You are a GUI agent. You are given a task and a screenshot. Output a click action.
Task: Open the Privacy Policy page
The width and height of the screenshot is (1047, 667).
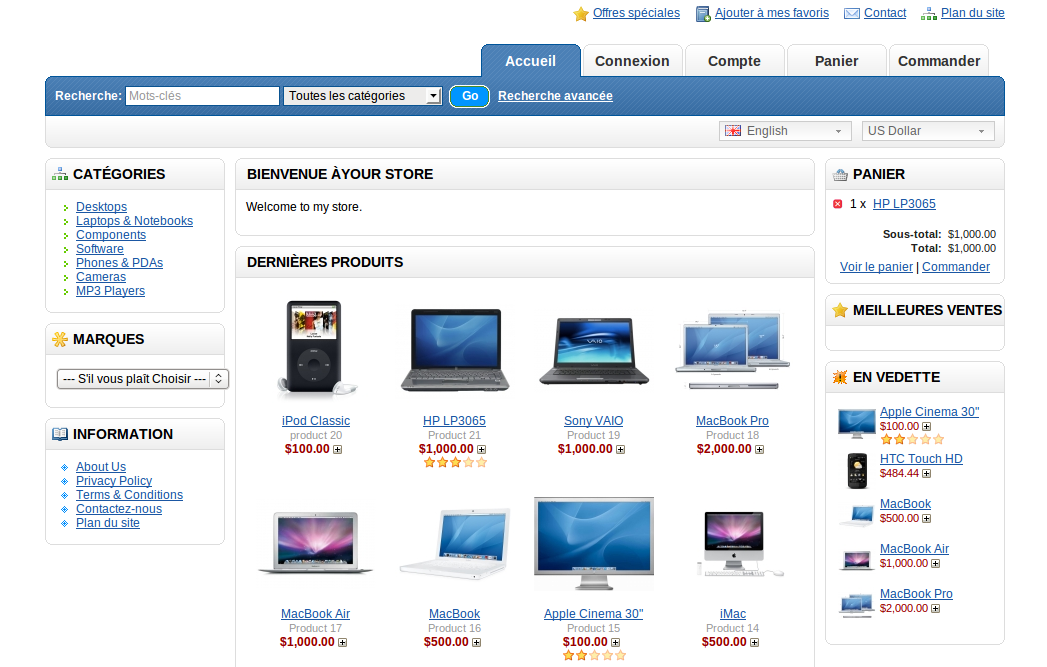point(114,481)
